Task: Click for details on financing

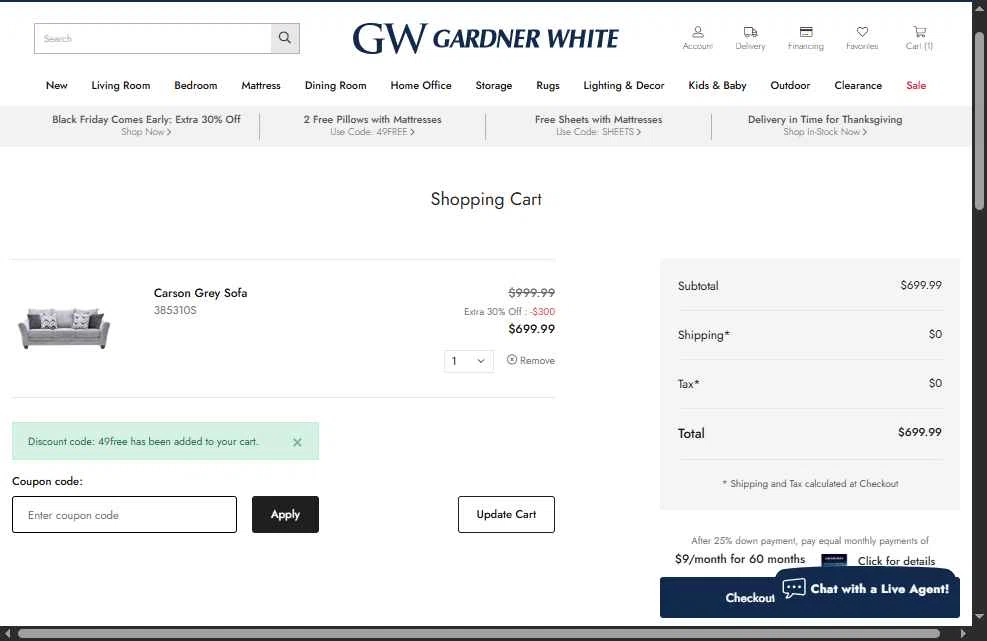Action: [896, 560]
